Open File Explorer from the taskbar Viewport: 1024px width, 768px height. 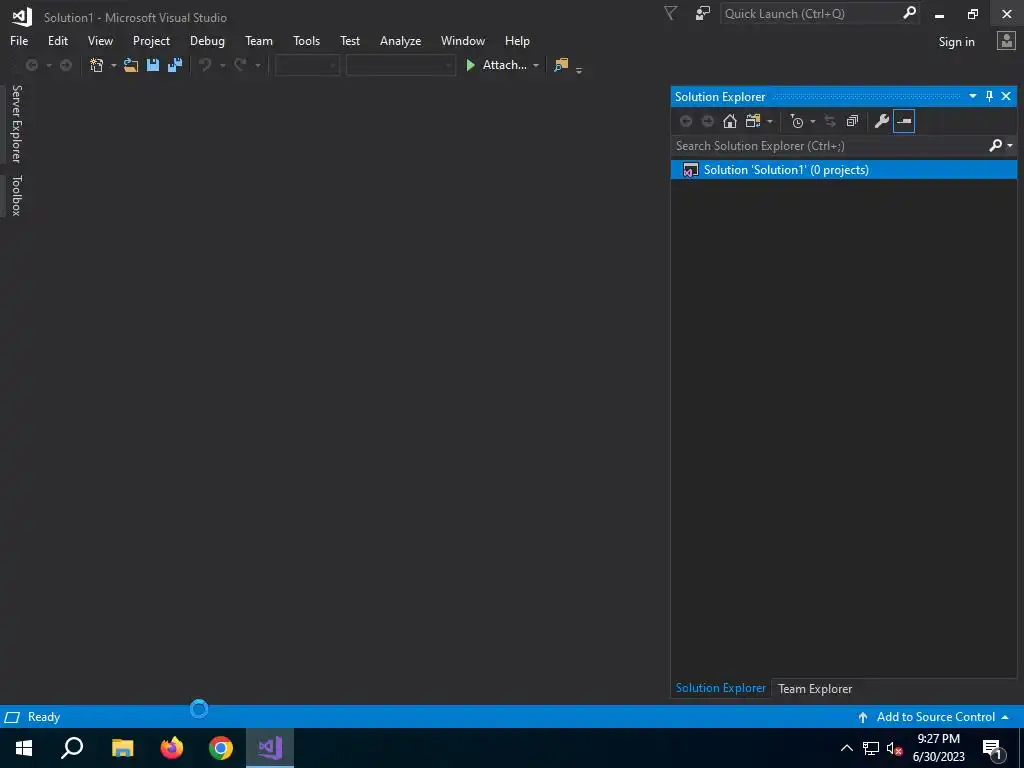[x=122, y=748]
